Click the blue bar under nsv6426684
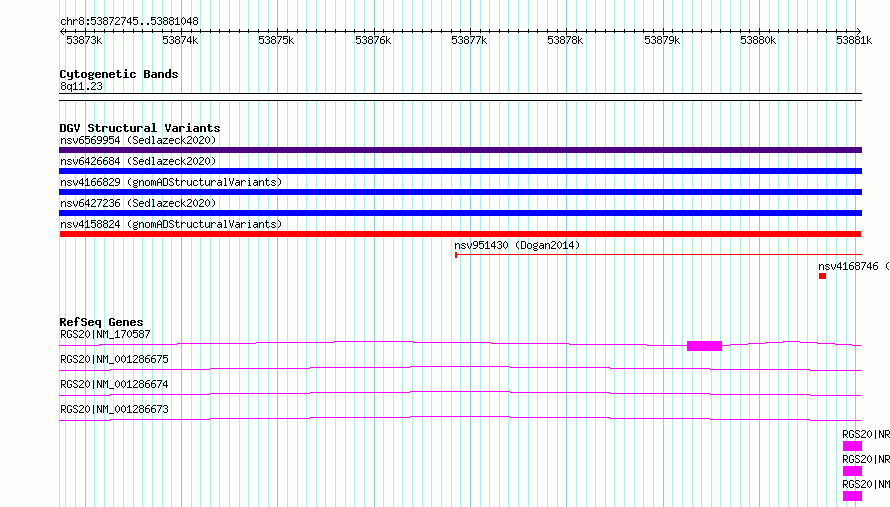 tap(460, 171)
